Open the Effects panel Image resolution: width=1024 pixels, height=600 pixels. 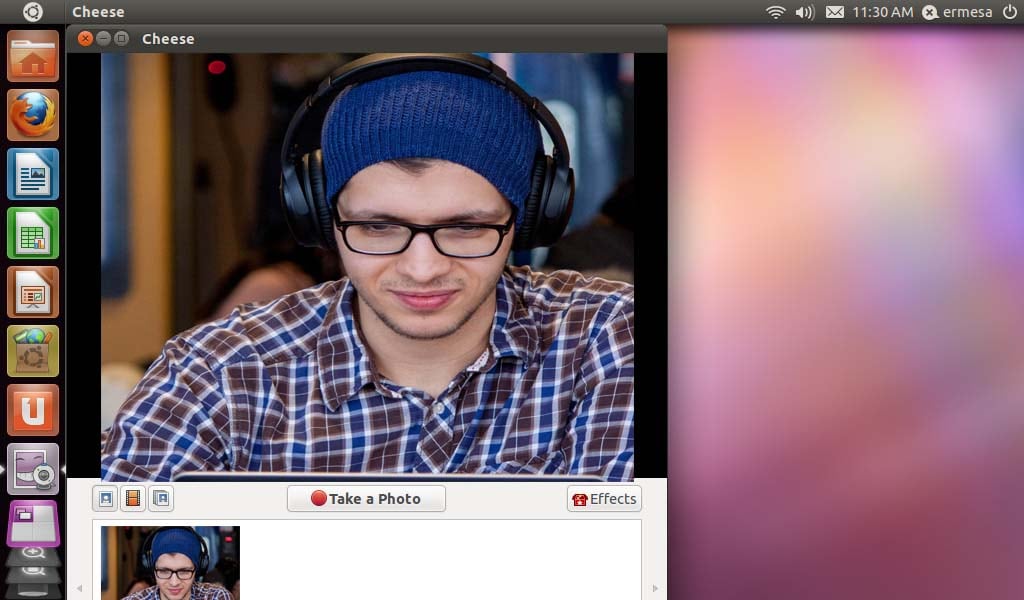[604, 499]
